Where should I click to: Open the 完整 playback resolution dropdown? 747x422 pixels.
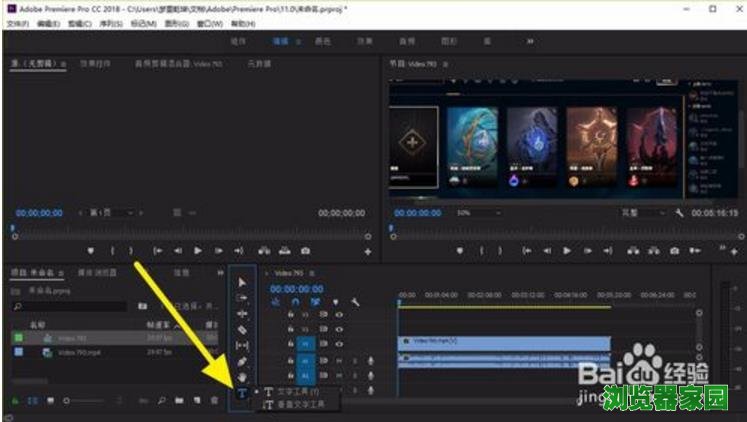[640, 213]
